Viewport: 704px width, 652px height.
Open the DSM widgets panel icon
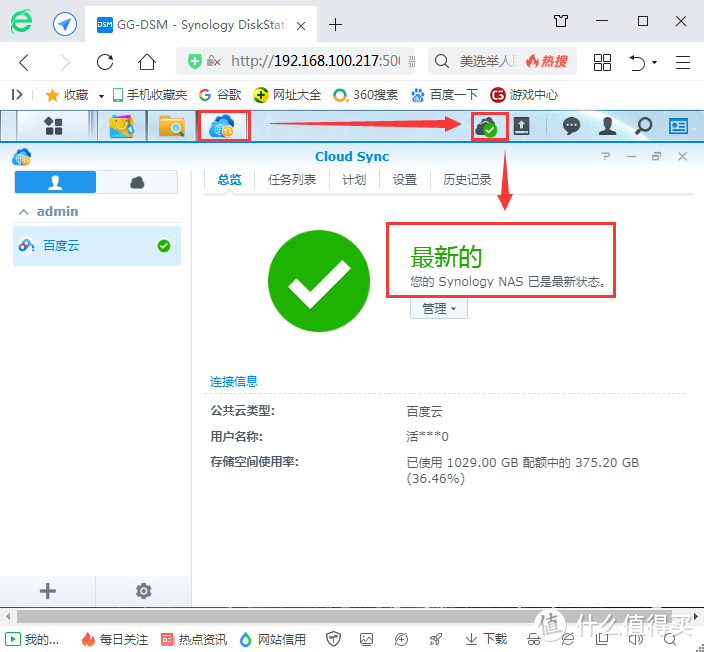(678, 126)
